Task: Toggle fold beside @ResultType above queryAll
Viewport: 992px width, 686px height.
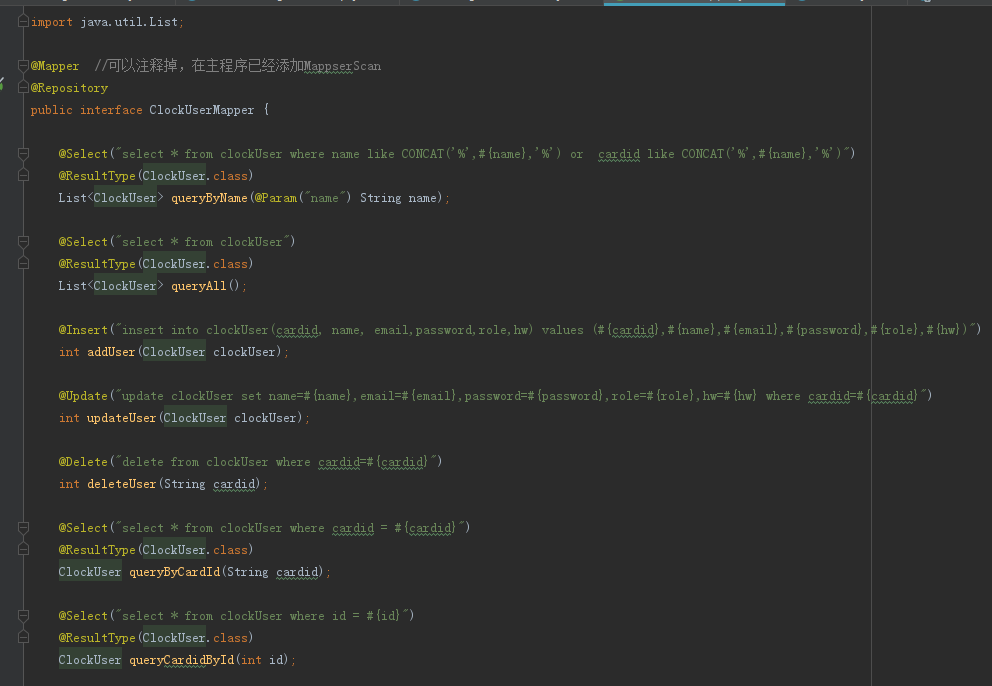Action: click(x=23, y=264)
